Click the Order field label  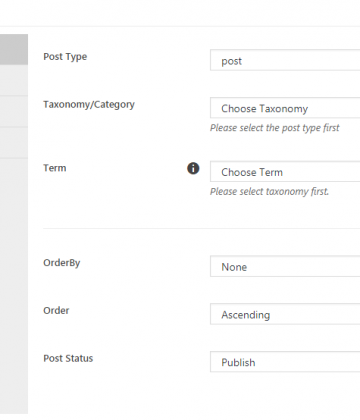pyautogui.click(x=56, y=310)
